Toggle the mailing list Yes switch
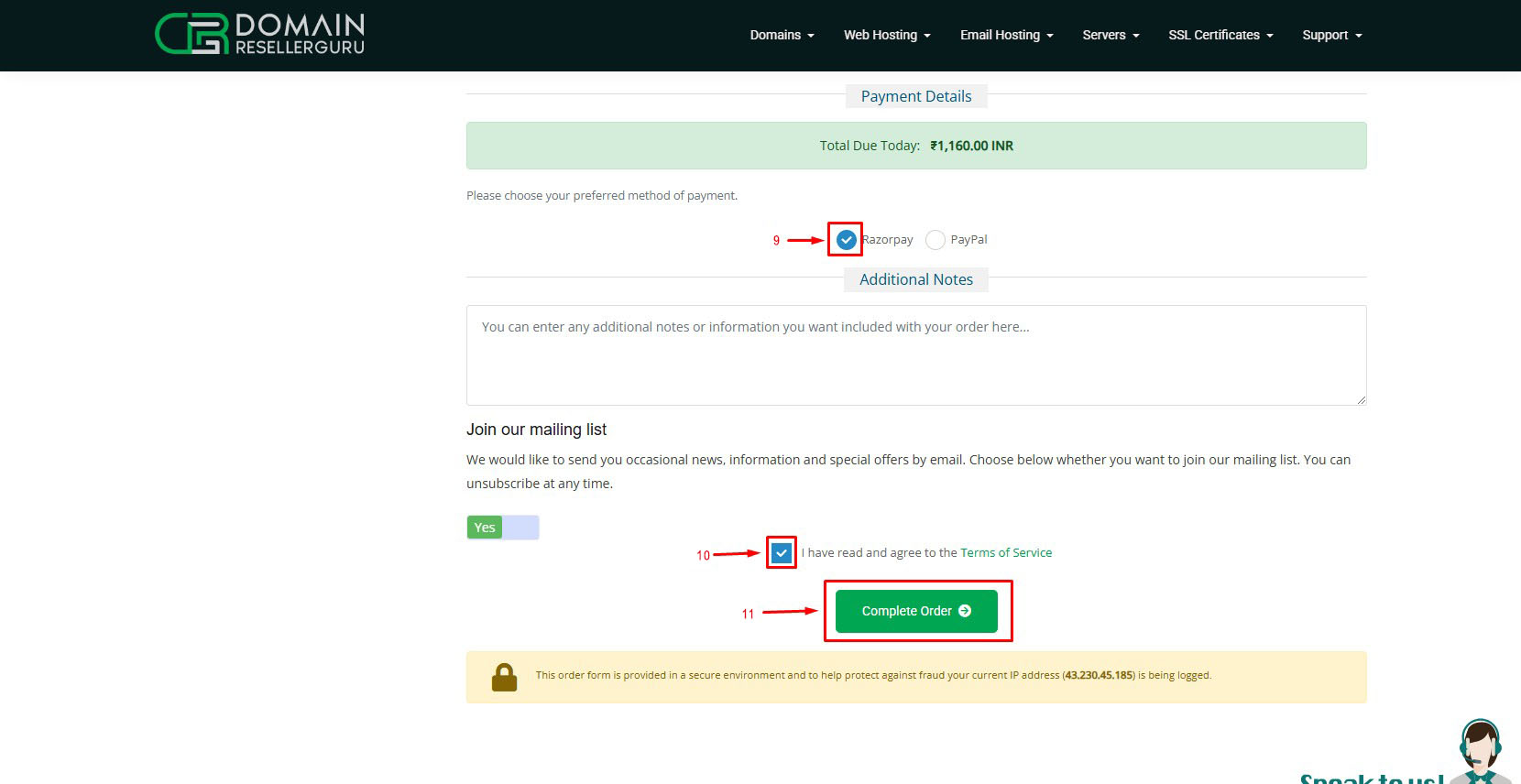1521x784 pixels. pos(502,528)
